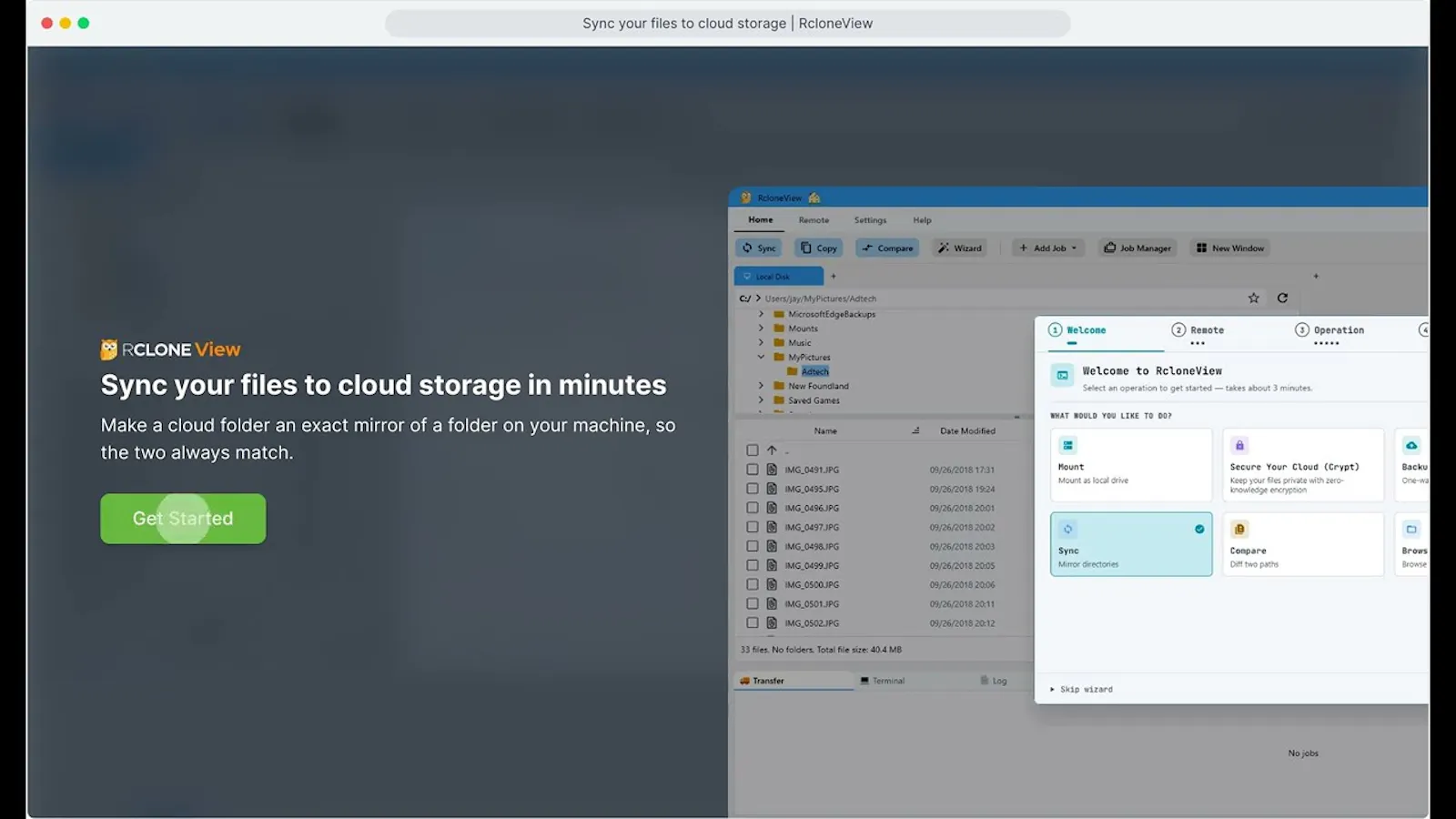Bookmark the current path with the star icon
The image size is (1456, 819).
coord(1253,298)
